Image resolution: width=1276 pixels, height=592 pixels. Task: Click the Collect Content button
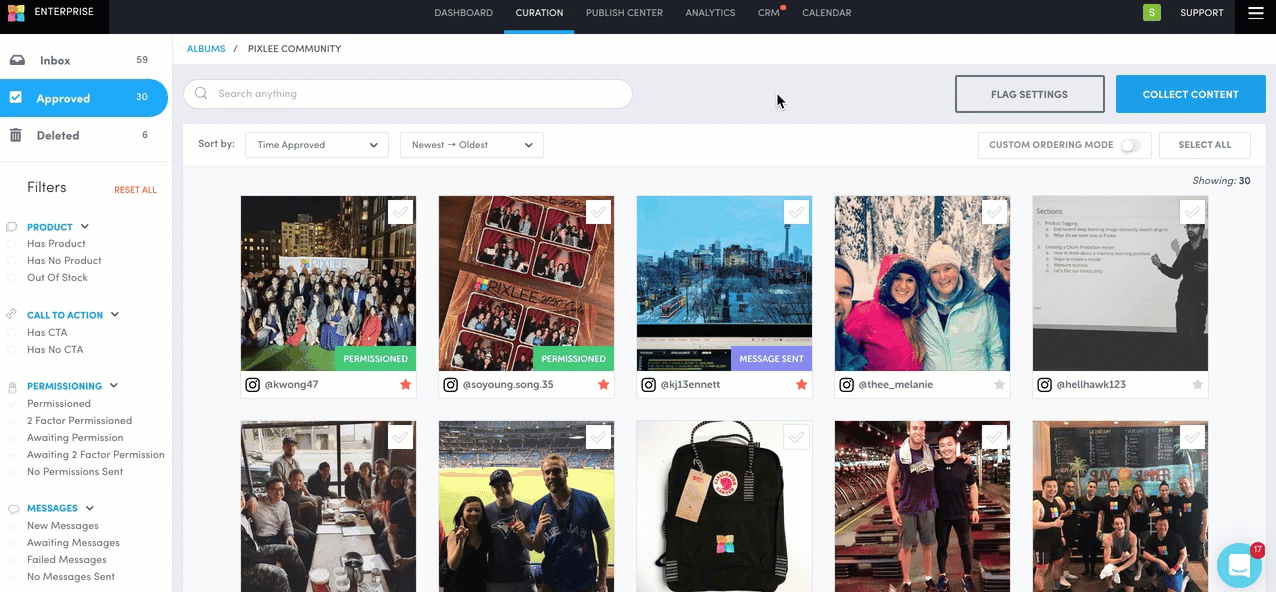(1190, 94)
